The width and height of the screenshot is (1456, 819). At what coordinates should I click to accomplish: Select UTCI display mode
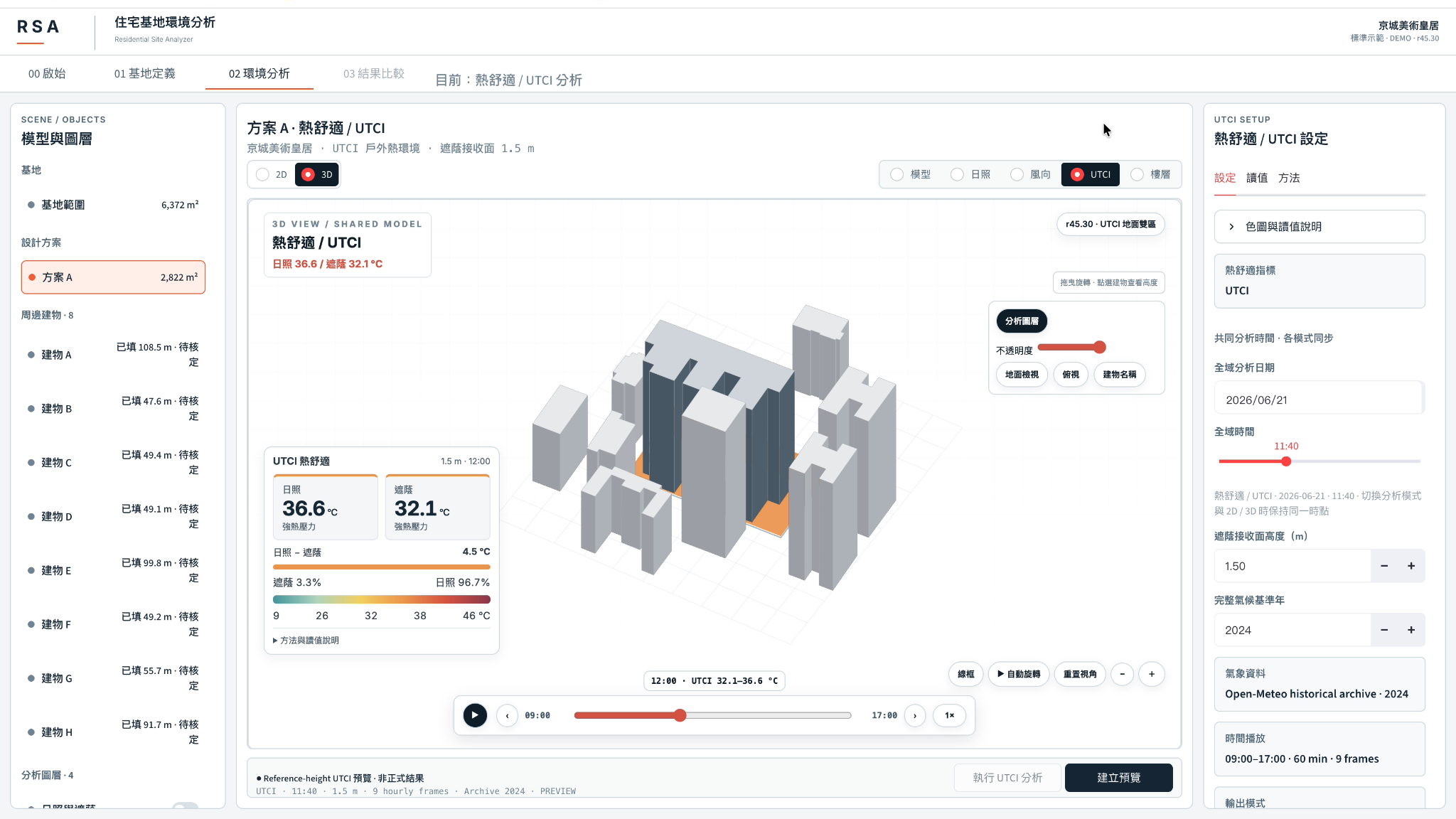click(x=1091, y=174)
